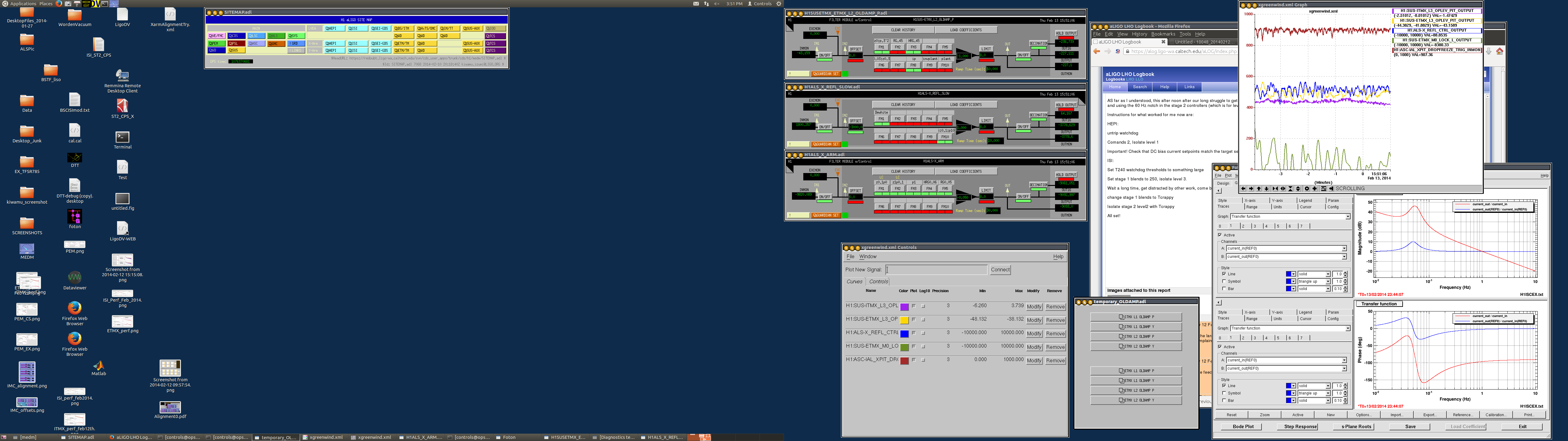1568x441 pixels.
Task: Click the pan-down arrow in the xgreenwind graph toolbar
Action: (x=1267, y=189)
